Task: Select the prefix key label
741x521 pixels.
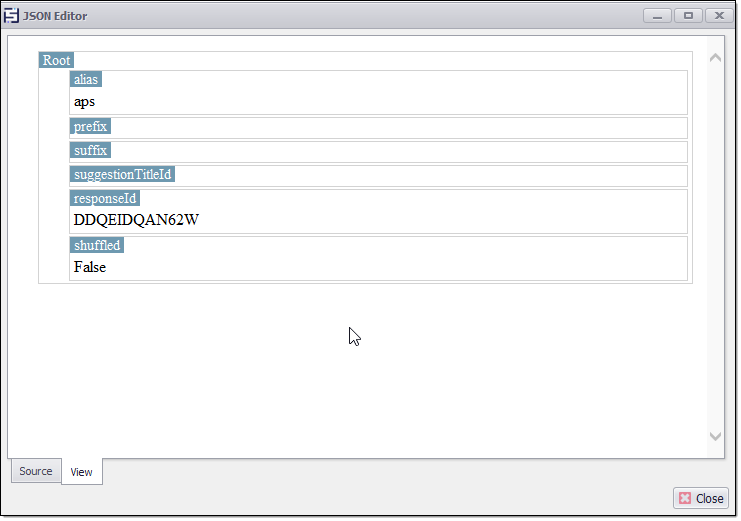Action: [x=90, y=127]
